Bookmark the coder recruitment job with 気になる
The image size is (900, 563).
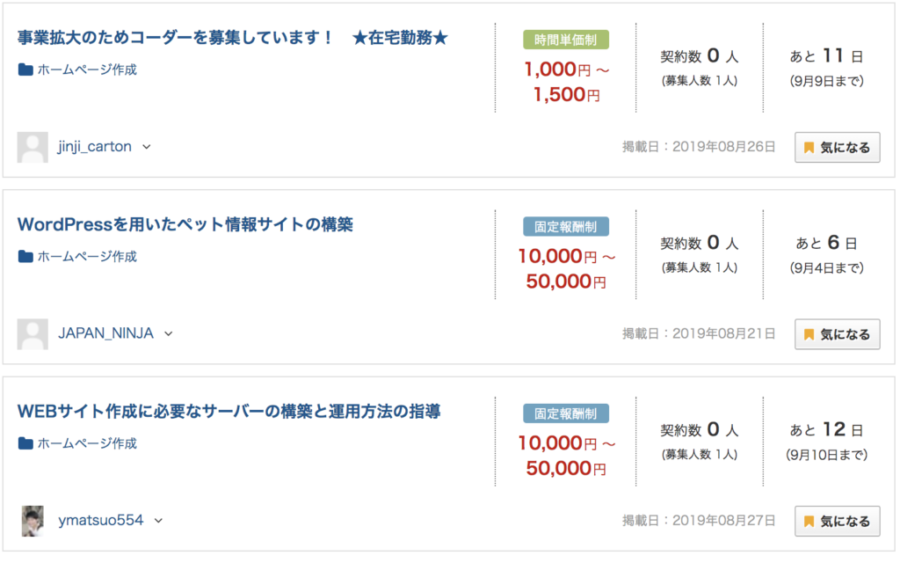837,147
